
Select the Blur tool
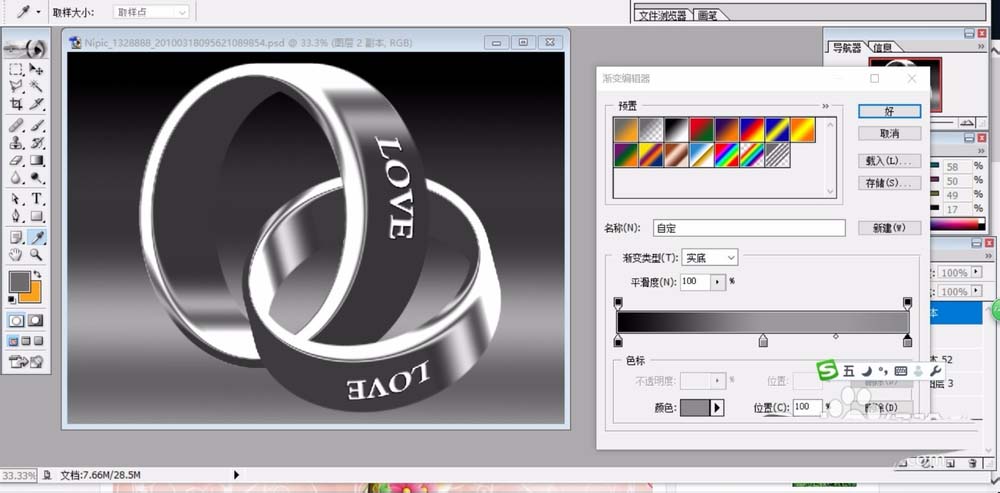[17, 178]
